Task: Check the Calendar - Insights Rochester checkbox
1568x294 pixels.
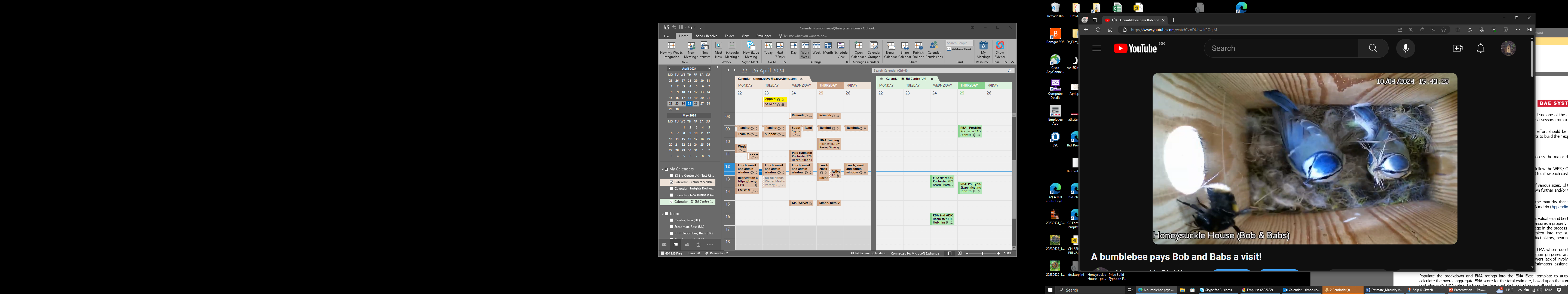Action: coord(671,189)
